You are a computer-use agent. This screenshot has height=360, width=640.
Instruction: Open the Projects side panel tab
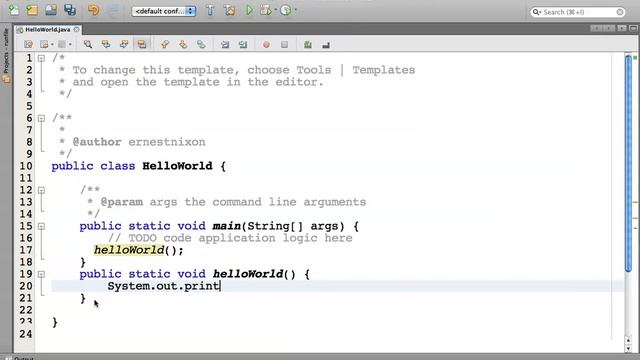click(6, 55)
